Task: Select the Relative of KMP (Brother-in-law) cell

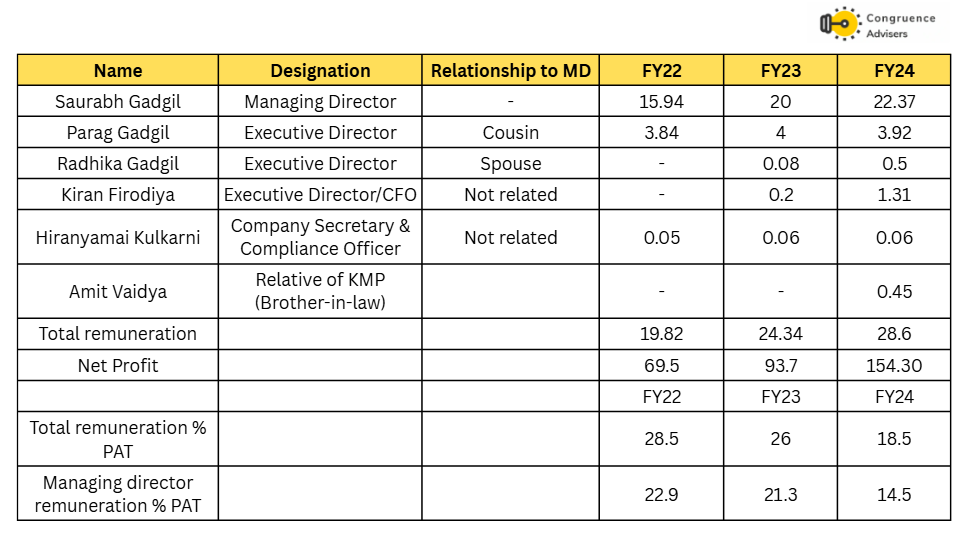Action: (x=320, y=291)
